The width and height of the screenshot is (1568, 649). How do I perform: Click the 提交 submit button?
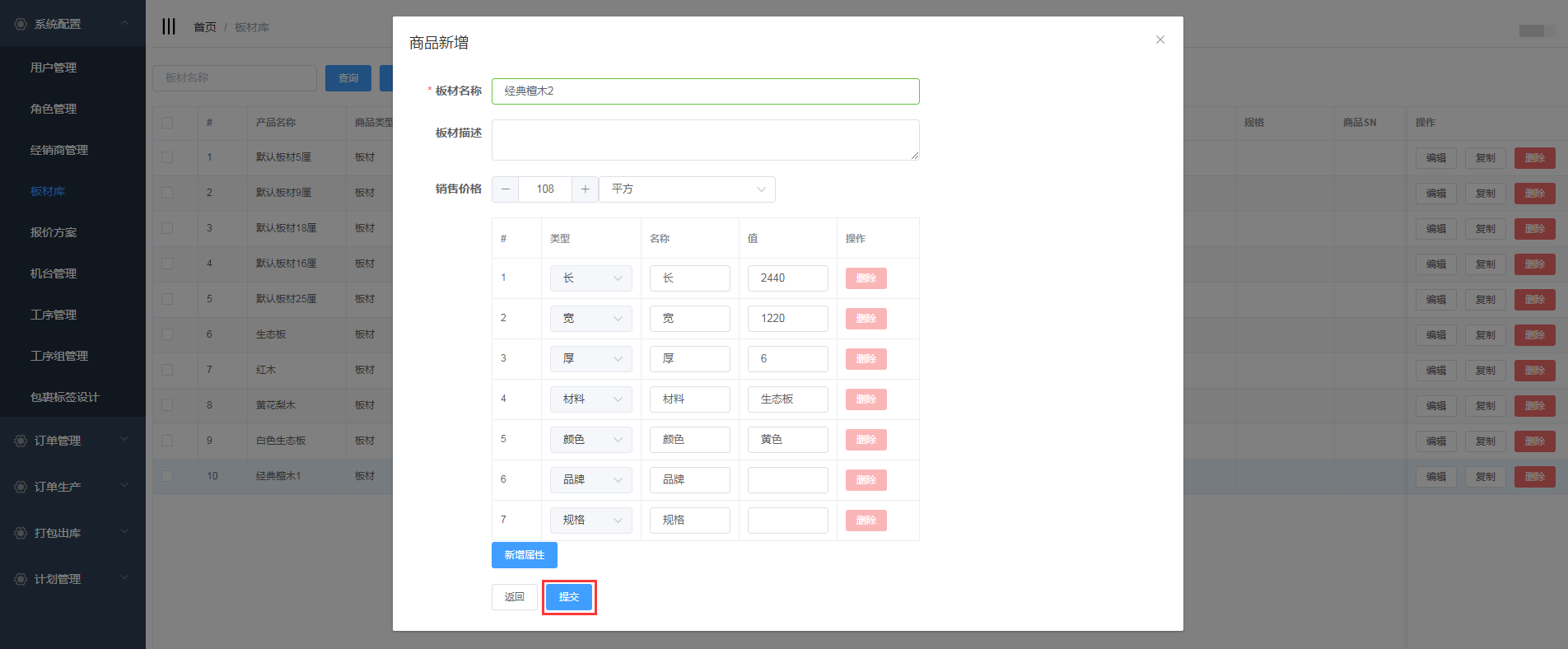tap(569, 597)
